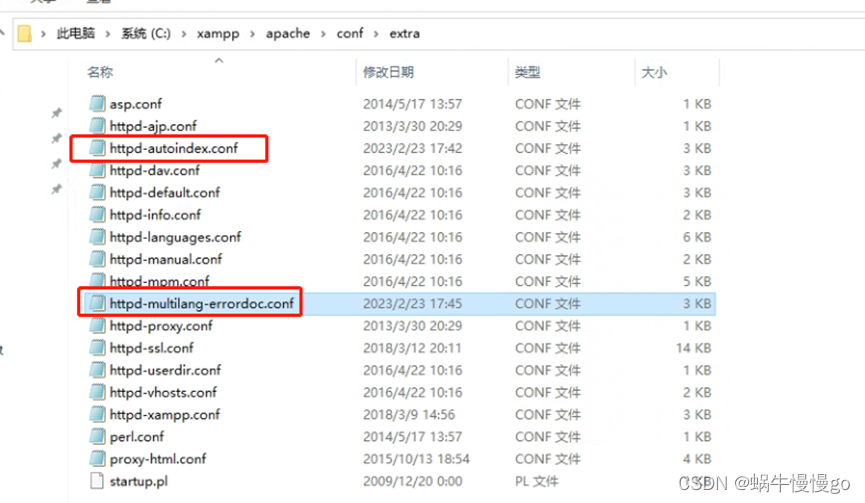
Task: Click the httpd-languages.conf file icon
Action: click(97, 237)
